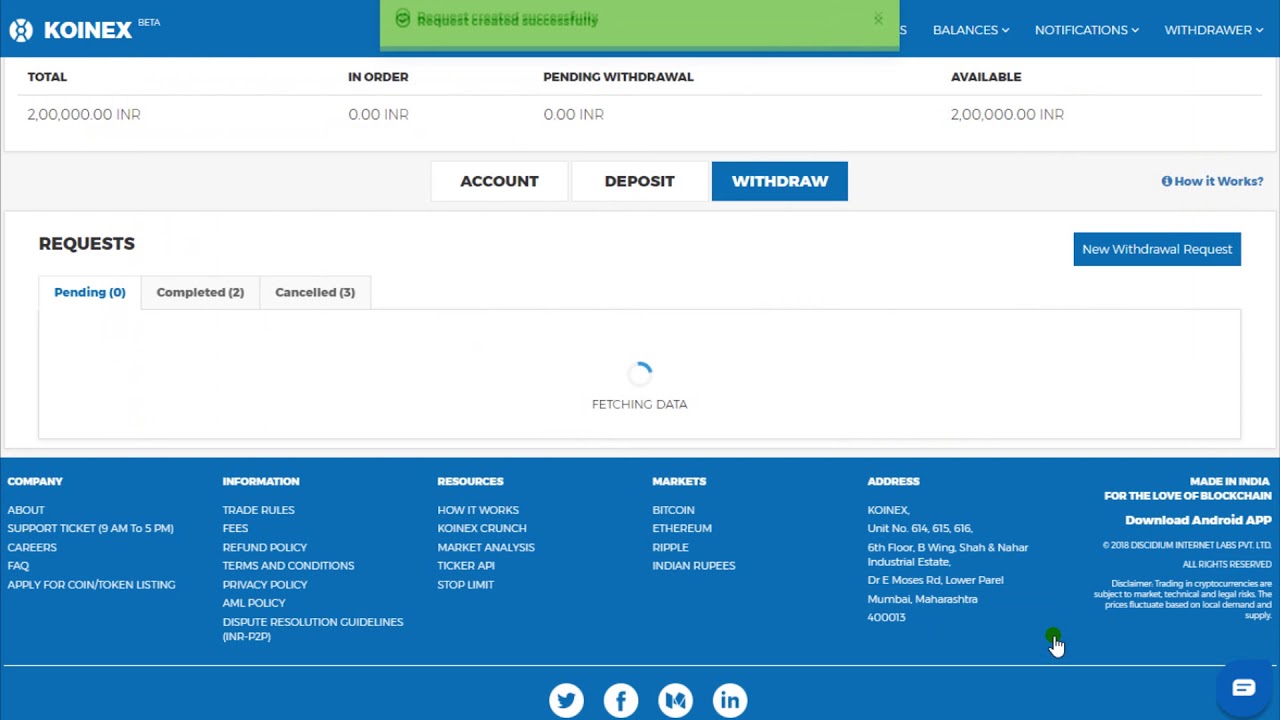The width and height of the screenshot is (1280, 720).
Task: Open the Koinex Crunch link
Action: coord(481,528)
